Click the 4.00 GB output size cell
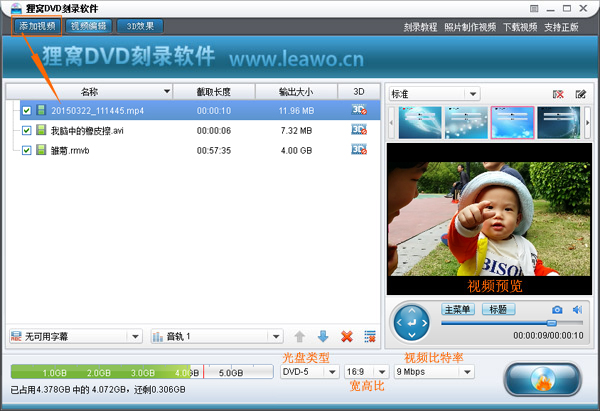The width and height of the screenshot is (600, 411). tap(296, 151)
